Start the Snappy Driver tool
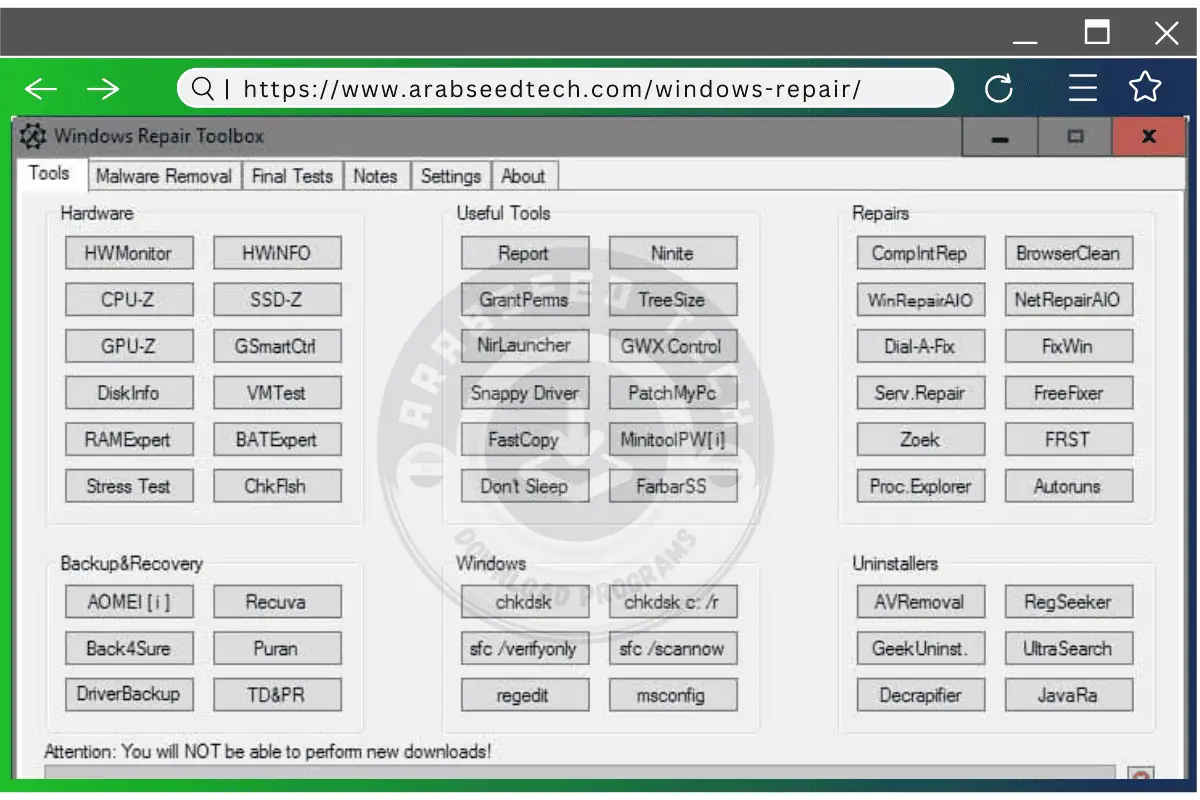The image size is (1200, 800). click(x=524, y=393)
